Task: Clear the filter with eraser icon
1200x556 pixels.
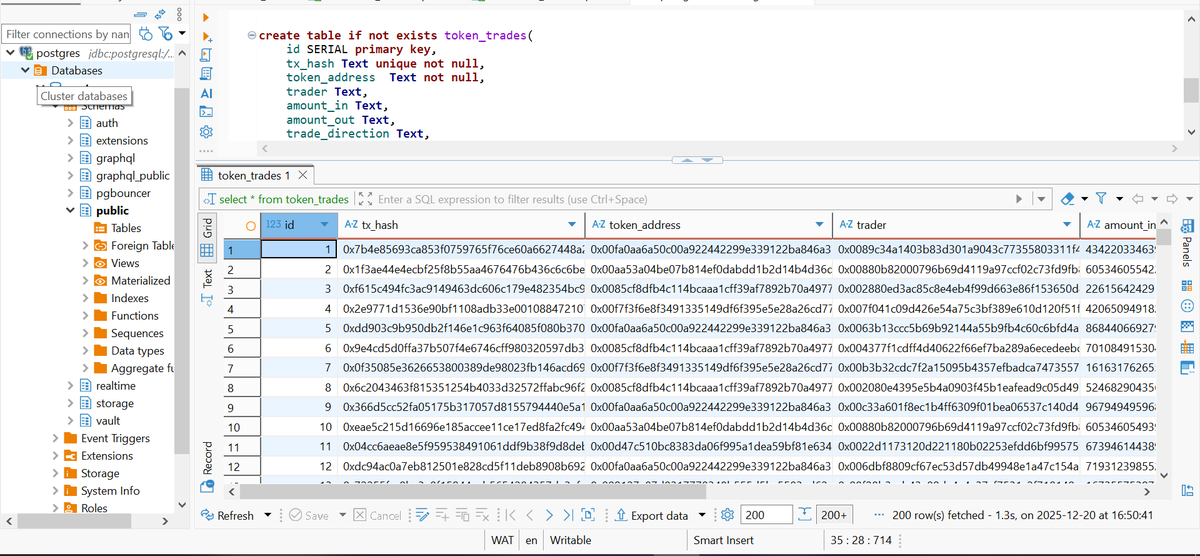Action: tap(1068, 199)
